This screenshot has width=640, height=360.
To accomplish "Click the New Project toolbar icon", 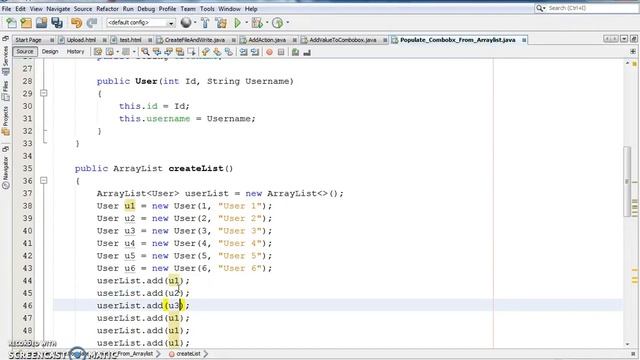I will (x=26, y=23).
